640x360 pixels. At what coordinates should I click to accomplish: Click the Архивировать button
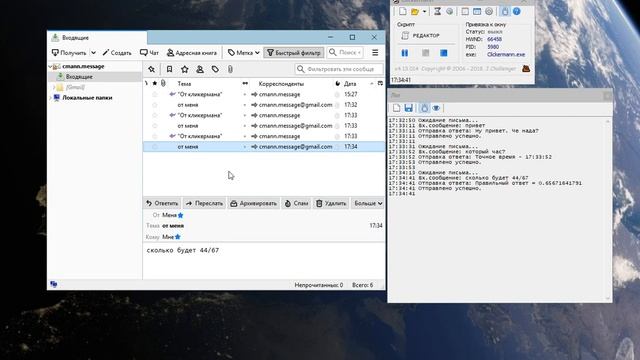click(x=253, y=203)
